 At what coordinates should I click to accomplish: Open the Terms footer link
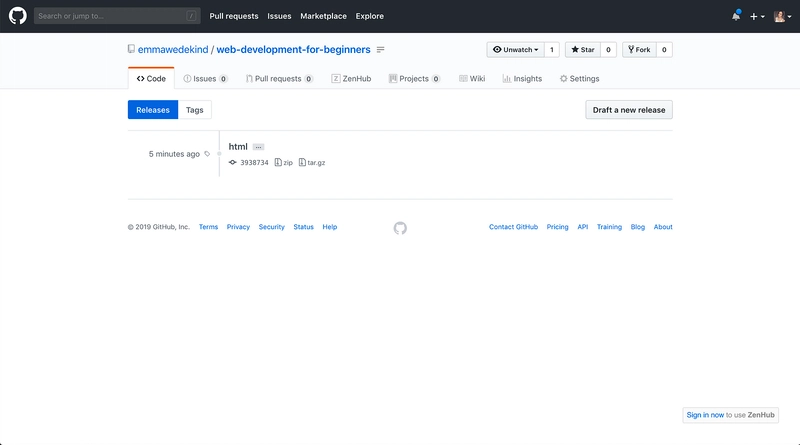[x=208, y=227]
